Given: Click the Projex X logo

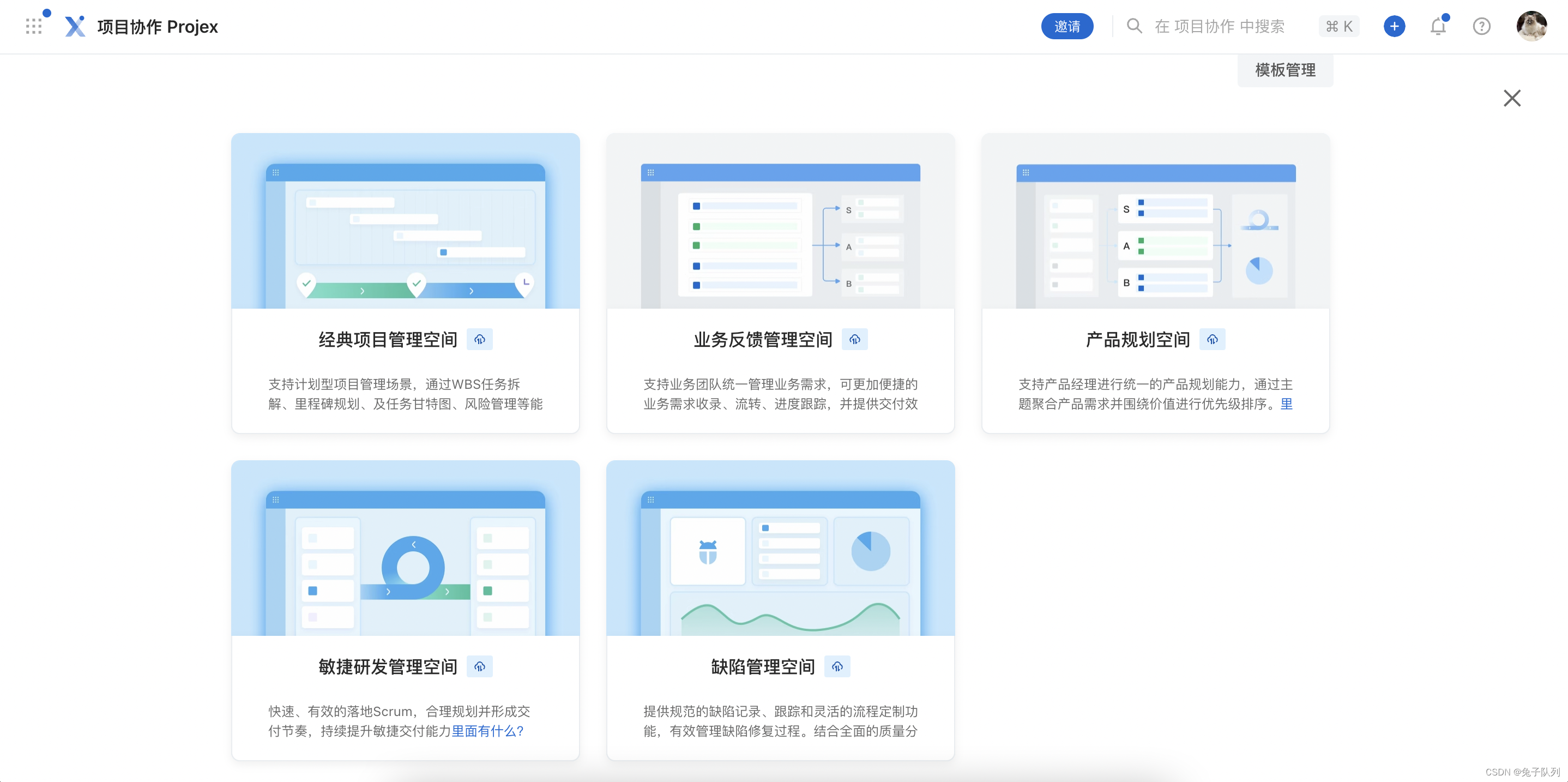Looking at the screenshot, I should pyautogui.click(x=75, y=26).
